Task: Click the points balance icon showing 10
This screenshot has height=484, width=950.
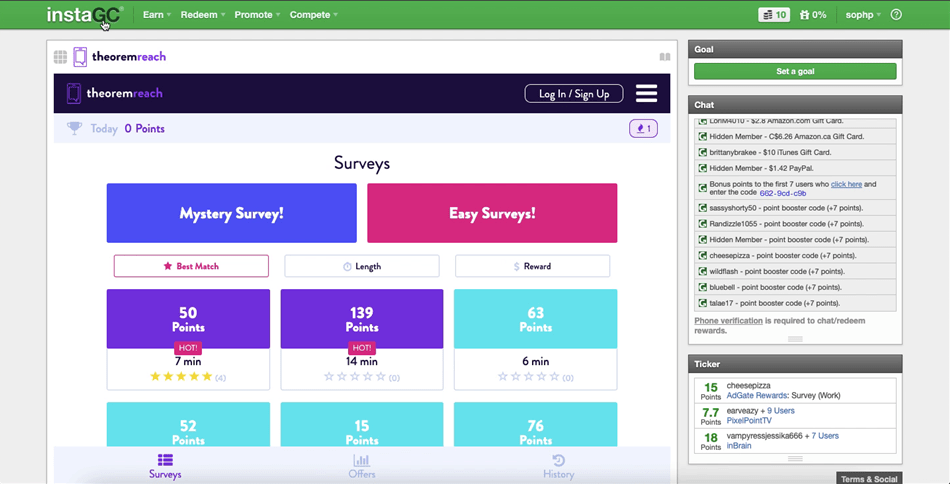Action: tap(774, 15)
